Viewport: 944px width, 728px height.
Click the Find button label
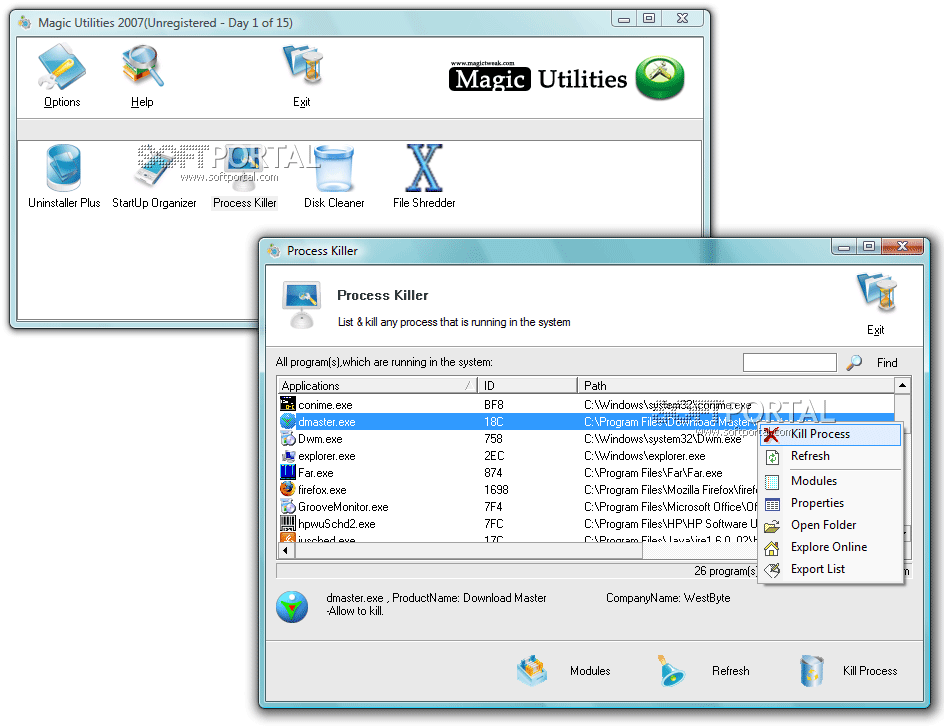pos(887,363)
